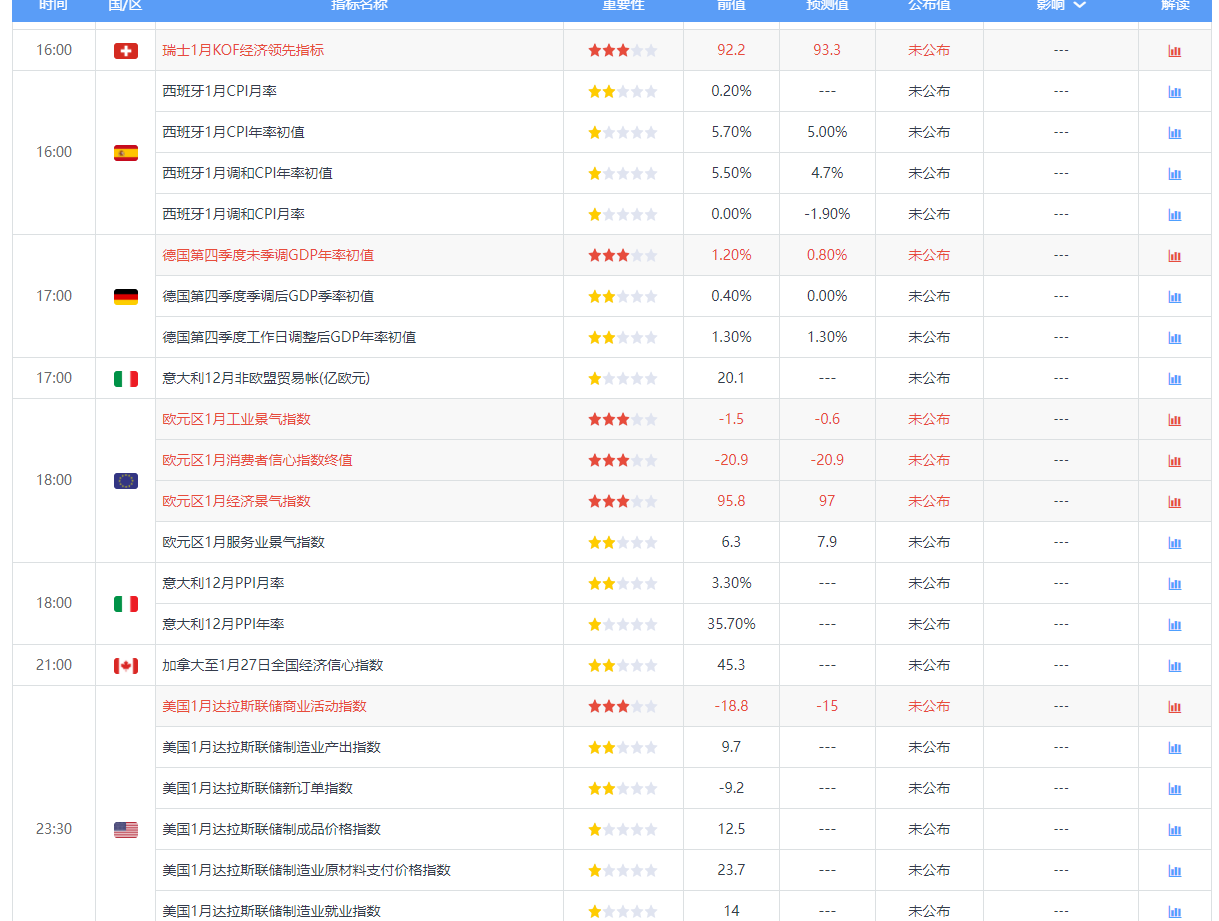Open chart icon for 欧元区1月服务业景气指数
Viewport: 1219px width, 921px height.
(1174, 543)
